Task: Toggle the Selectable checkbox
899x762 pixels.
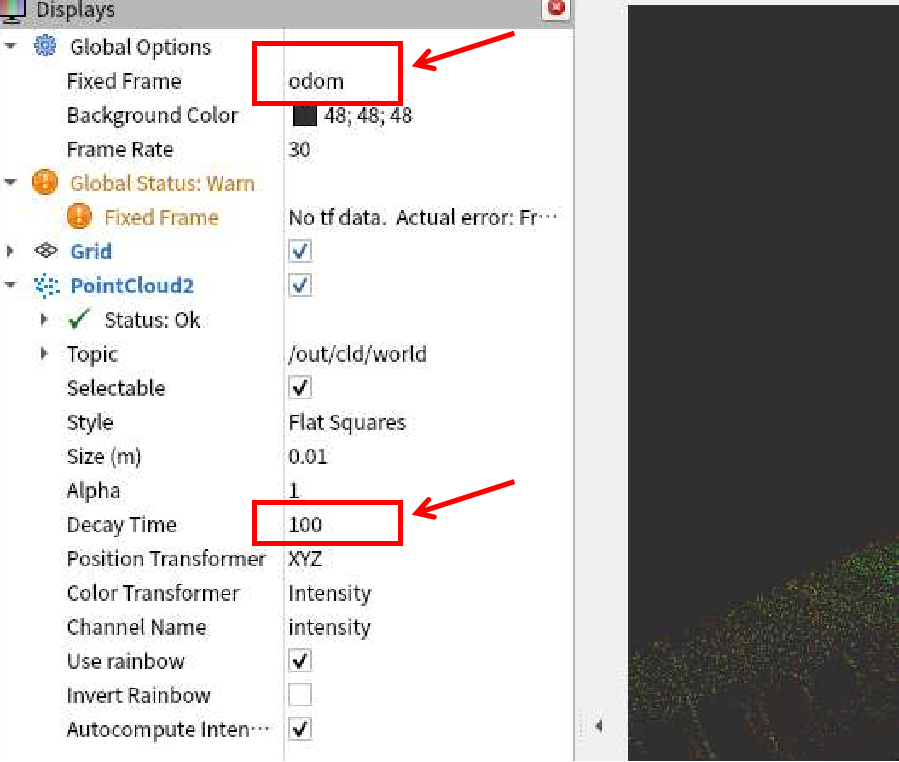Action: coord(300,388)
